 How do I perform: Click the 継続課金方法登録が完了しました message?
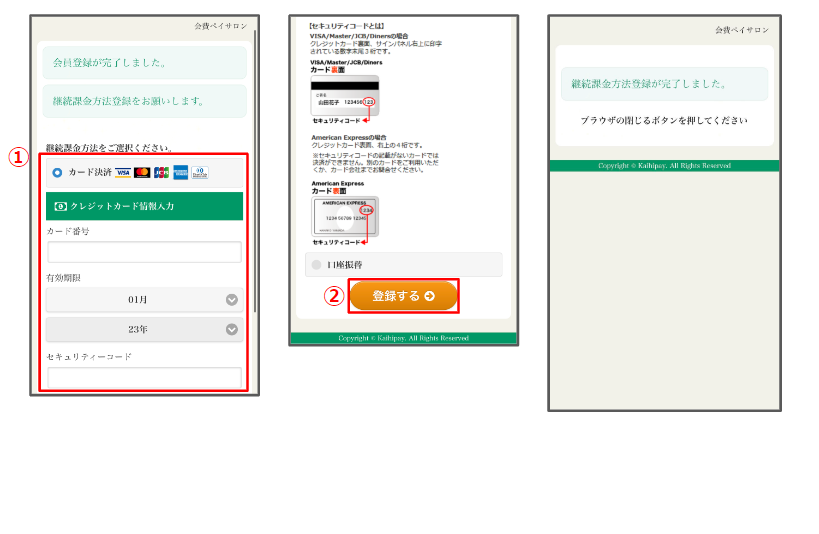(664, 84)
